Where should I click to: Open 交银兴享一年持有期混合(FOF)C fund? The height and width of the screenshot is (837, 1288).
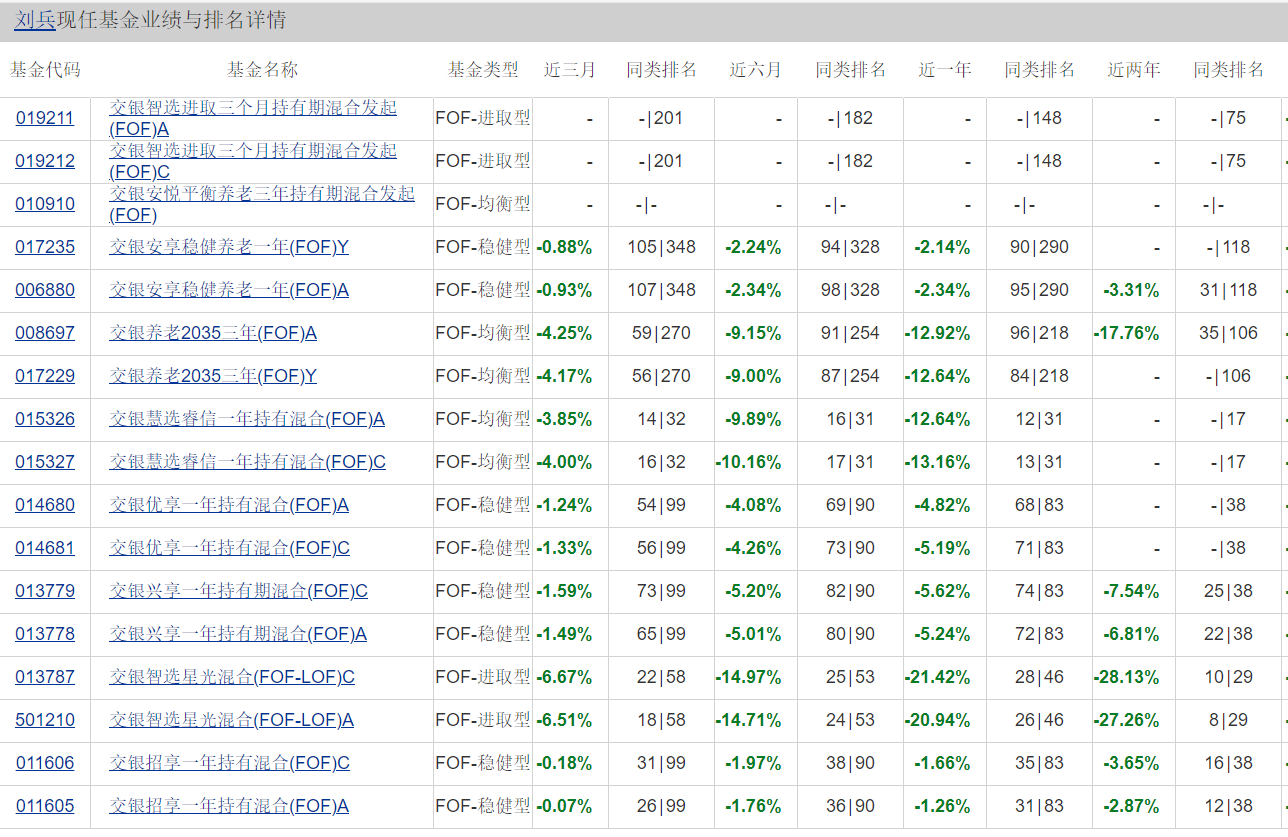(x=238, y=591)
